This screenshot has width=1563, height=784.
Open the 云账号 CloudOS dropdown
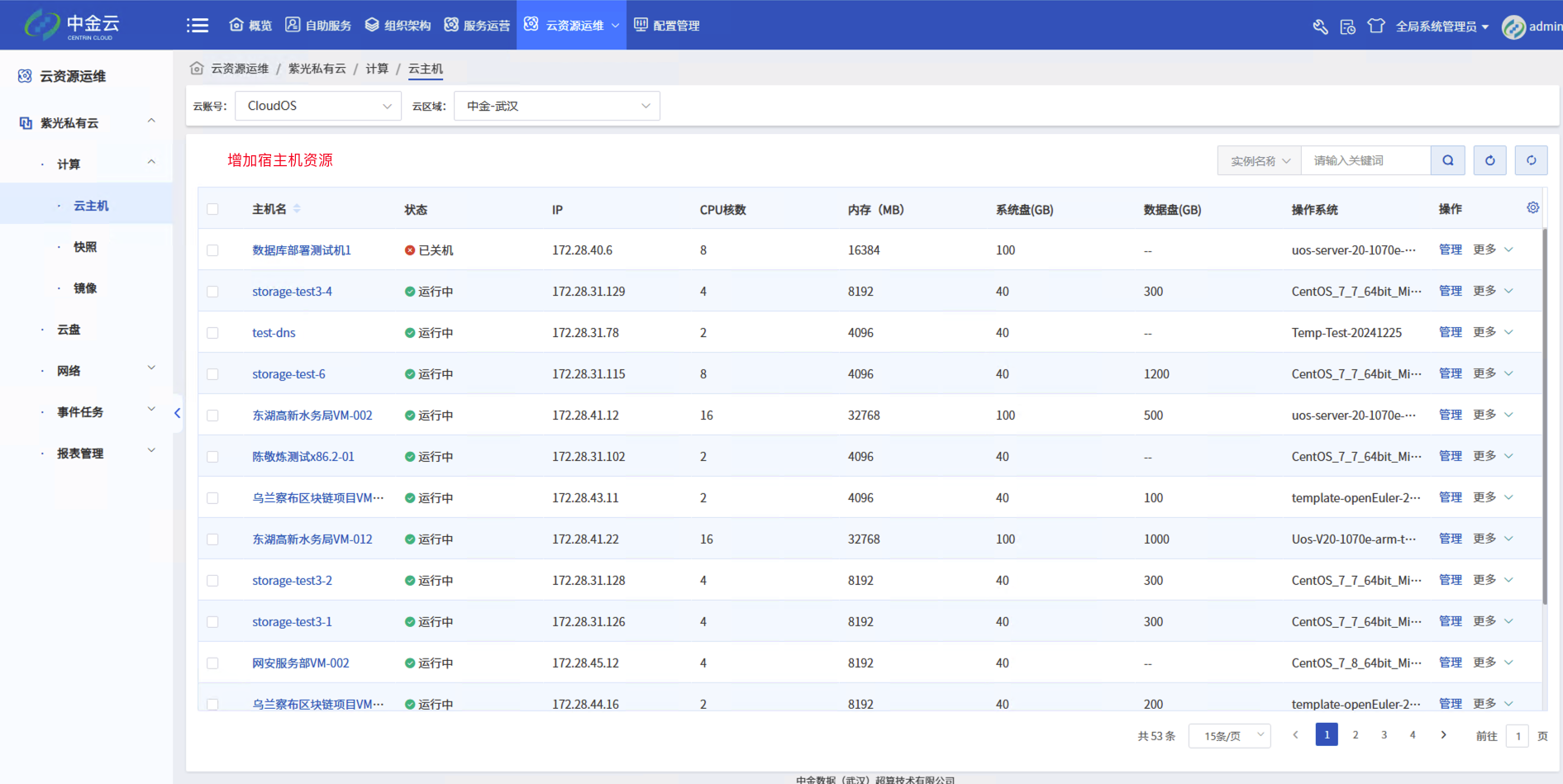point(318,106)
